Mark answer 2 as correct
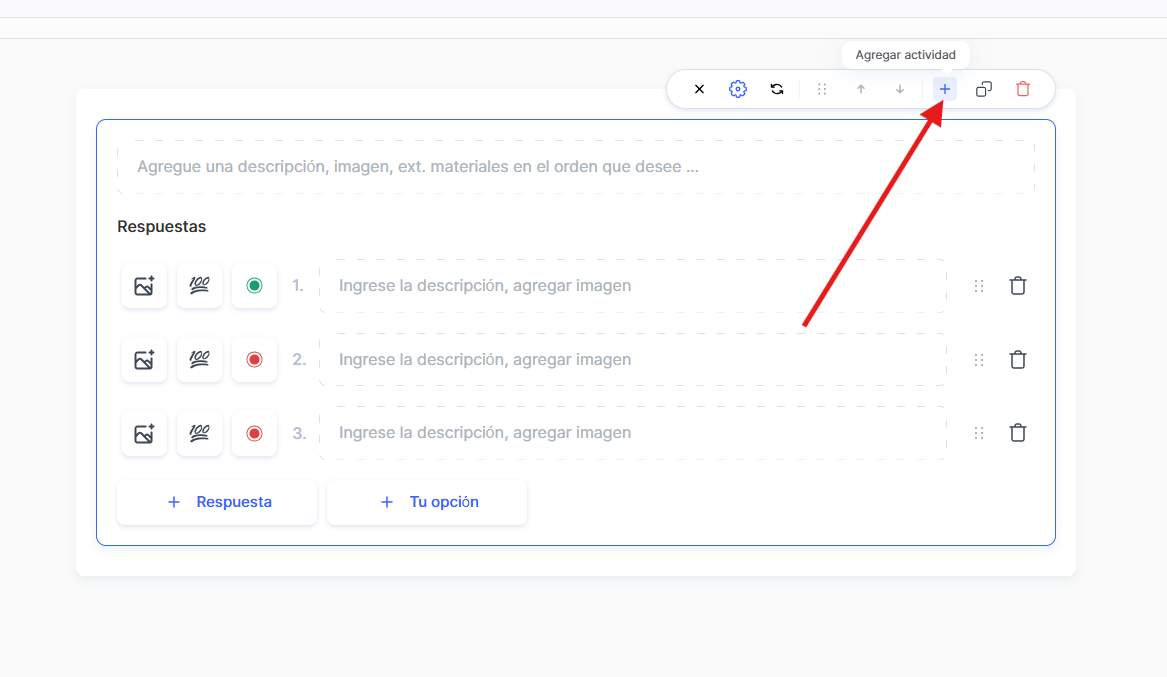Image resolution: width=1167 pixels, height=677 pixels. click(254, 360)
